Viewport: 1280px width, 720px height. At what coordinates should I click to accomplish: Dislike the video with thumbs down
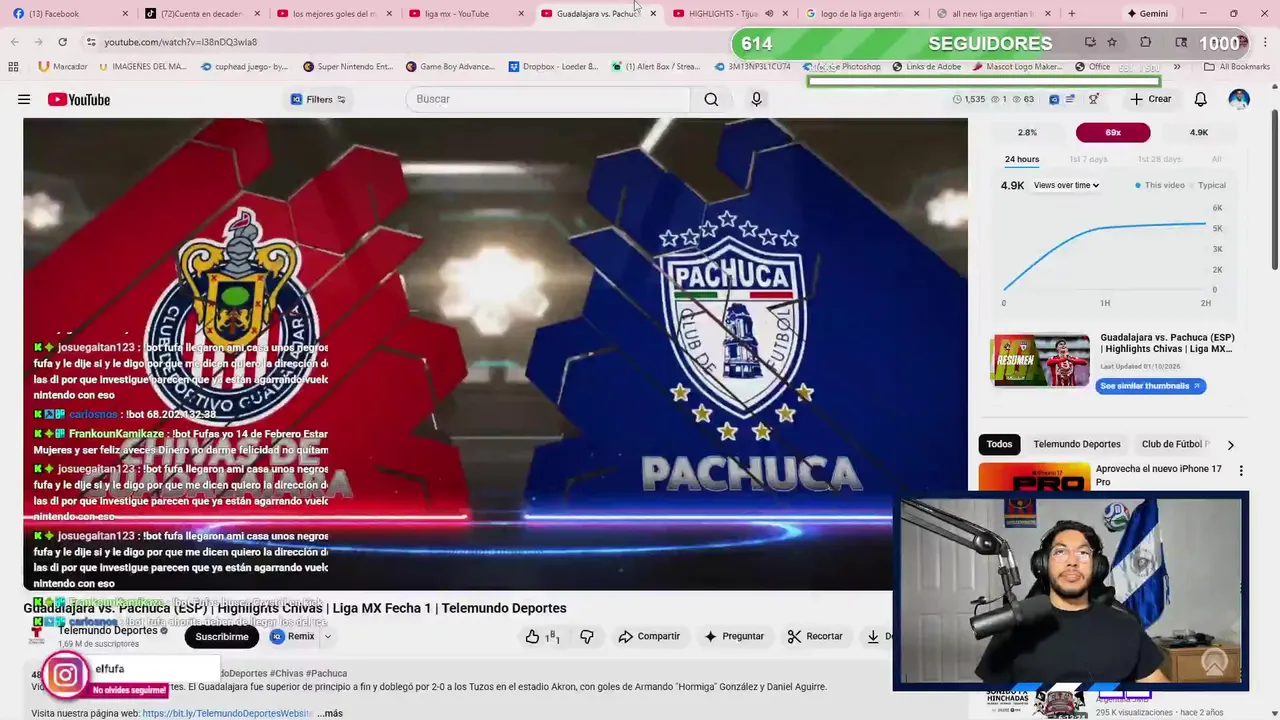click(x=587, y=636)
